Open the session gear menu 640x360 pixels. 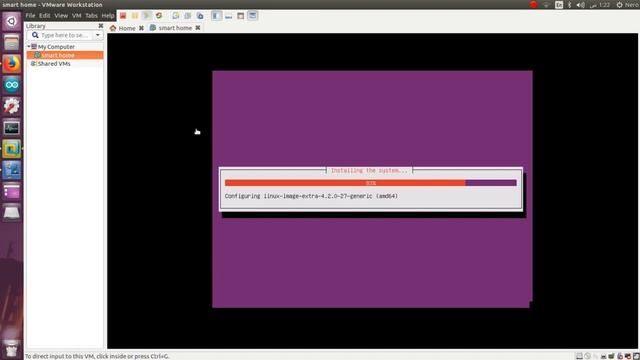click(619, 4)
